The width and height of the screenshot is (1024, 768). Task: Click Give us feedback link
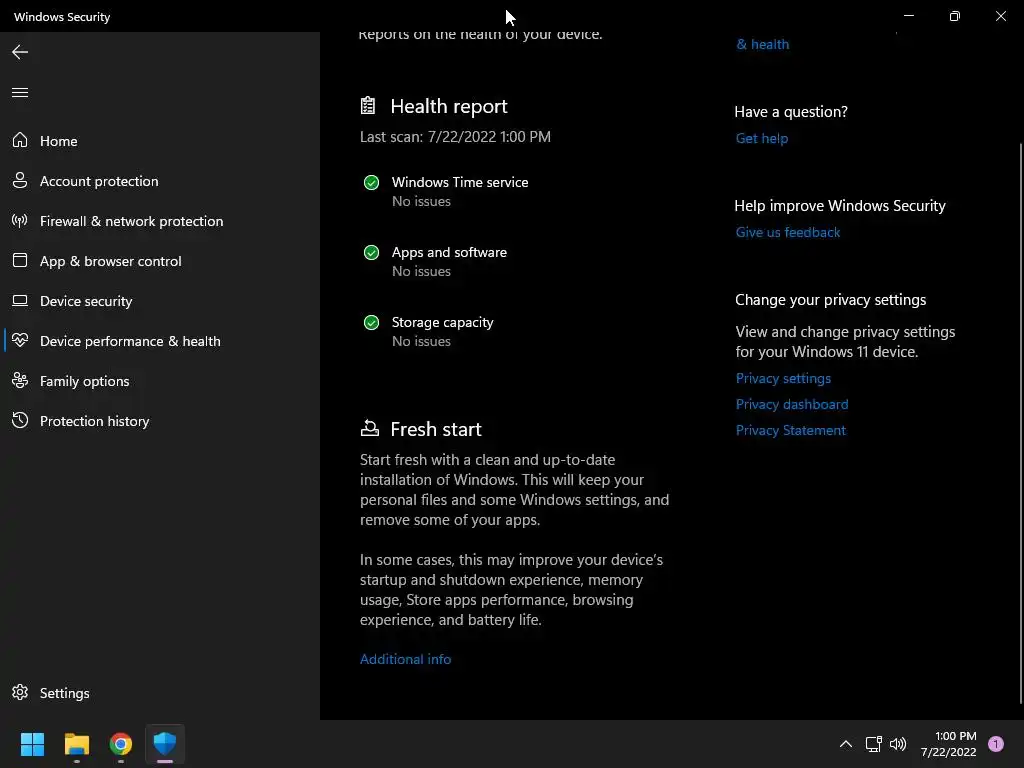point(788,232)
